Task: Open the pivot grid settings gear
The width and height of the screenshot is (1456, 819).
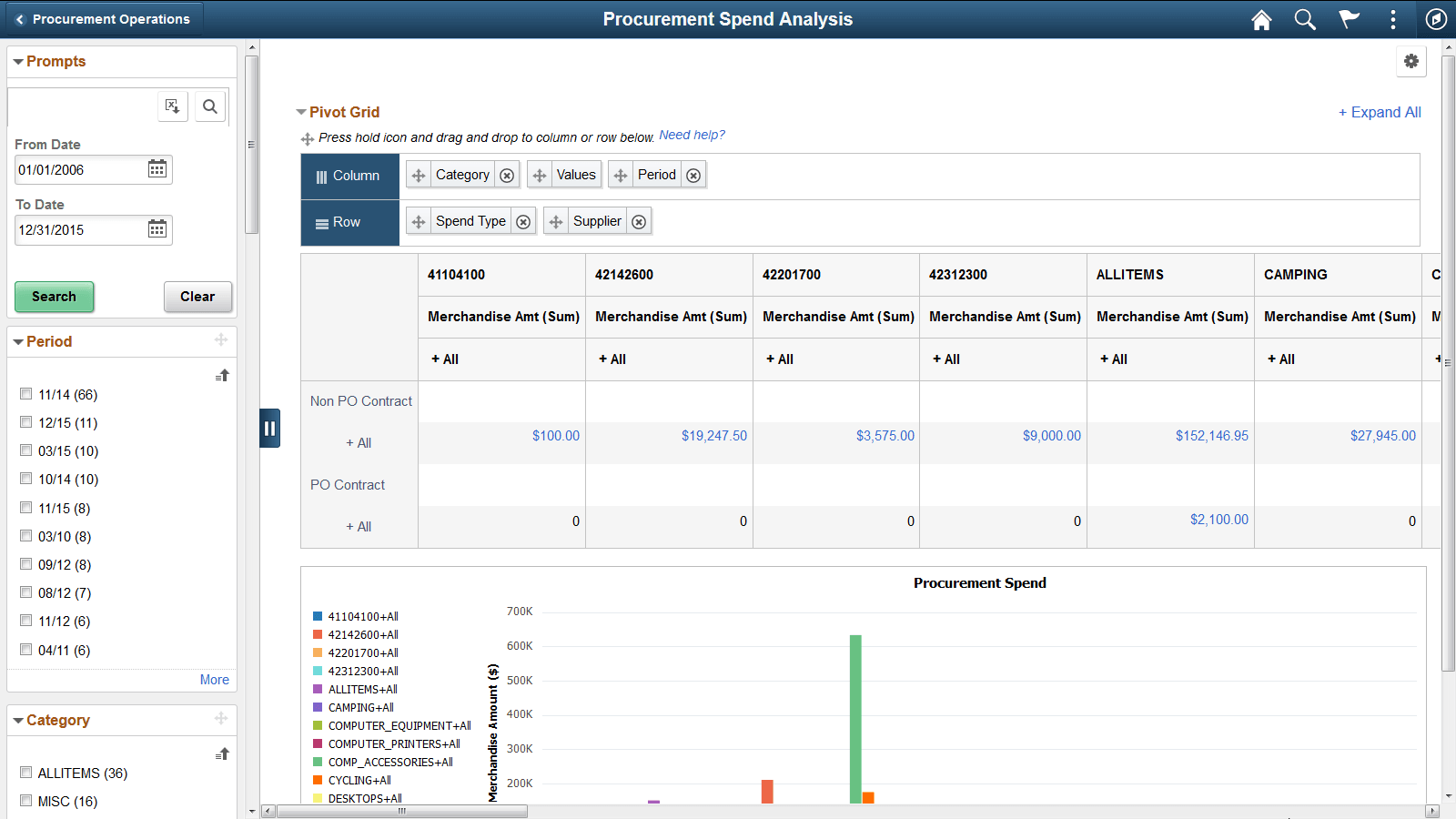Action: click(x=1411, y=61)
